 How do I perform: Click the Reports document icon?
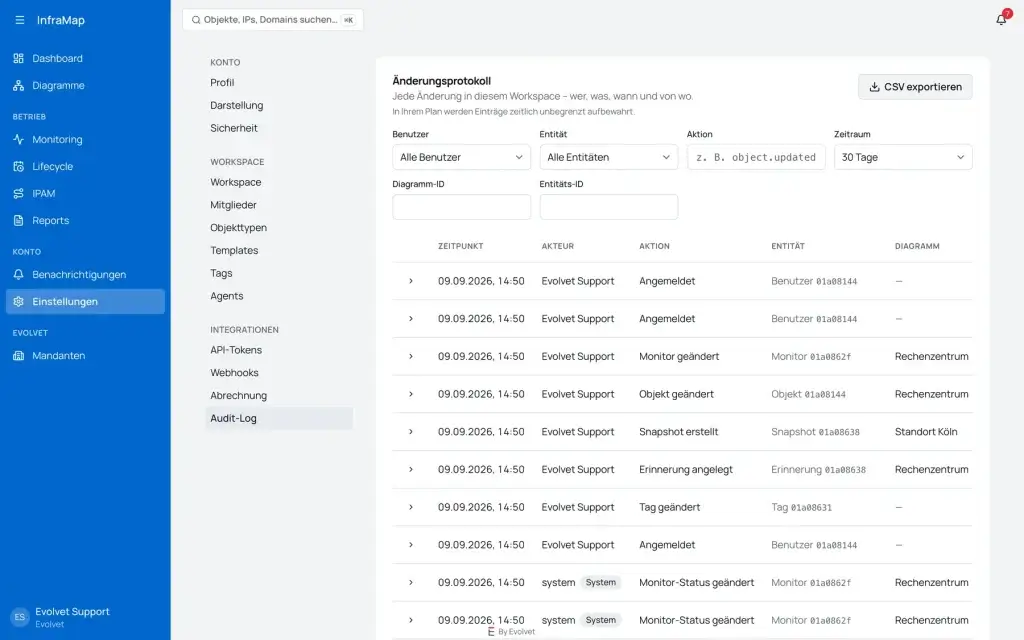point(18,220)
